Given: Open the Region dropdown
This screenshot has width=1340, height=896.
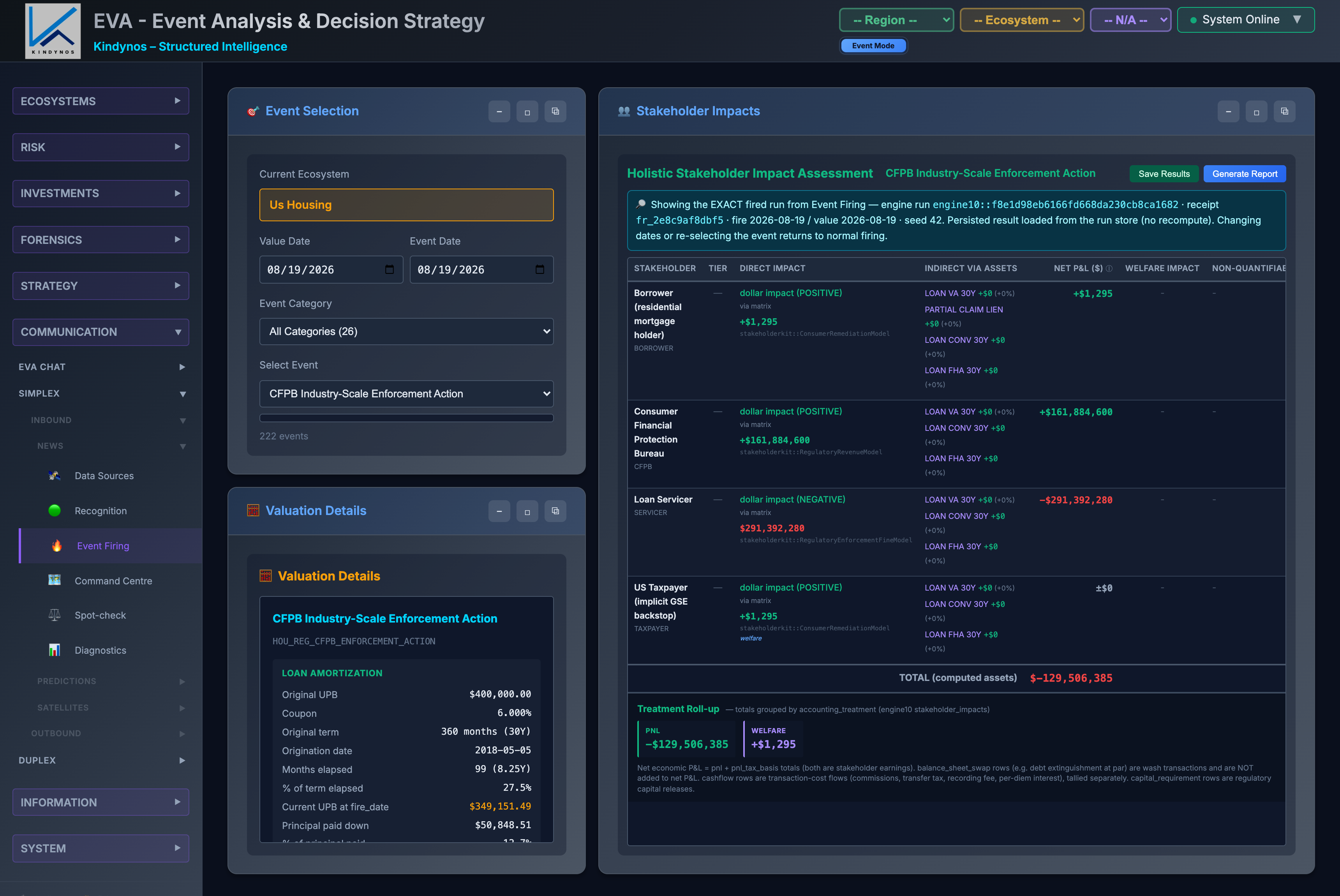Looking at the screenshot, I should click(x=896, y=20).
